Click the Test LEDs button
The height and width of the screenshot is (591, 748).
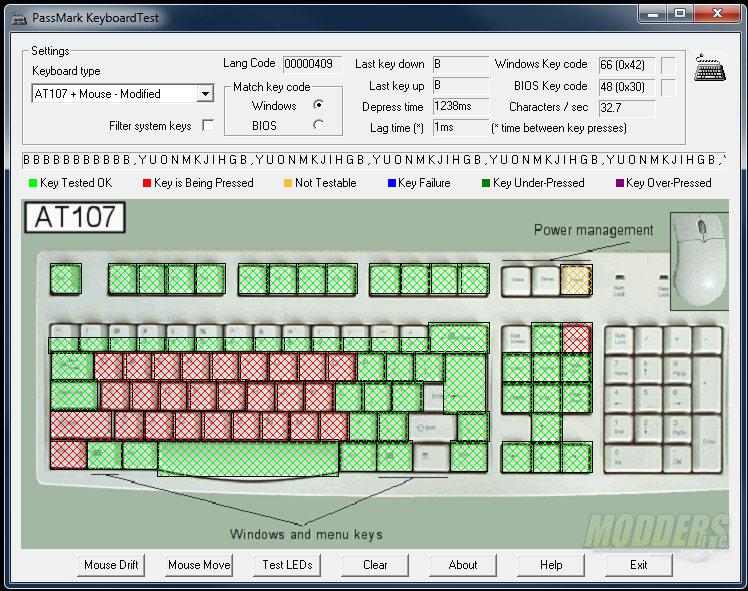[287, 565]
